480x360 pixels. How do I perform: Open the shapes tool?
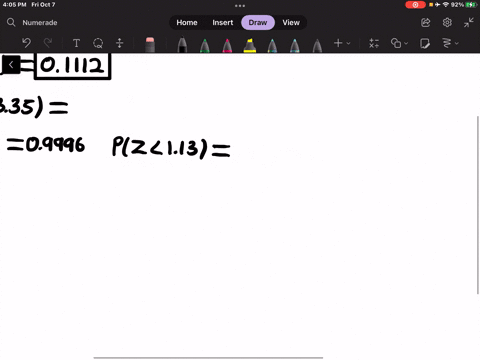pyautogui.click(x=396, y=43)
